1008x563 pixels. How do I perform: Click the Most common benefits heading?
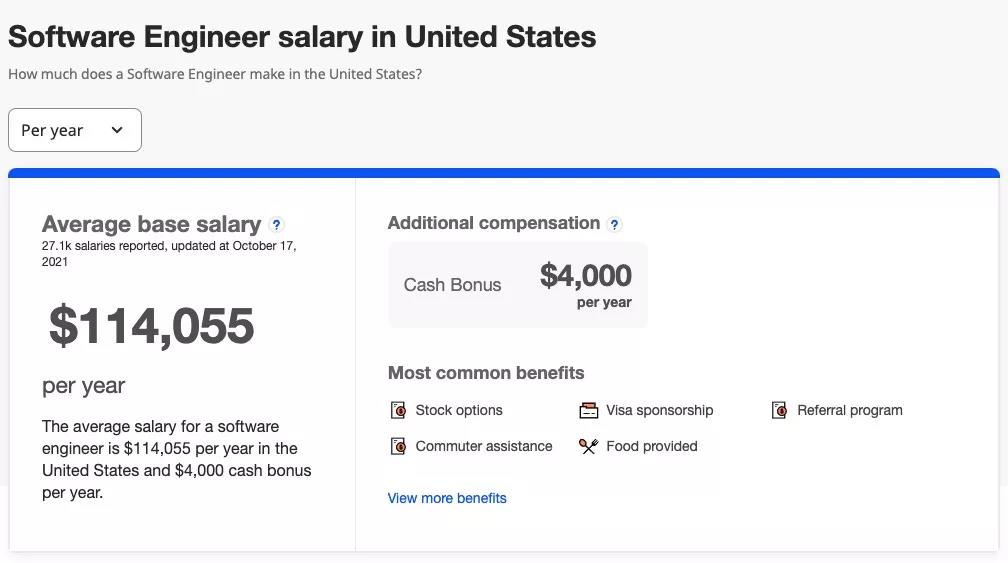(x=486, y=373)
